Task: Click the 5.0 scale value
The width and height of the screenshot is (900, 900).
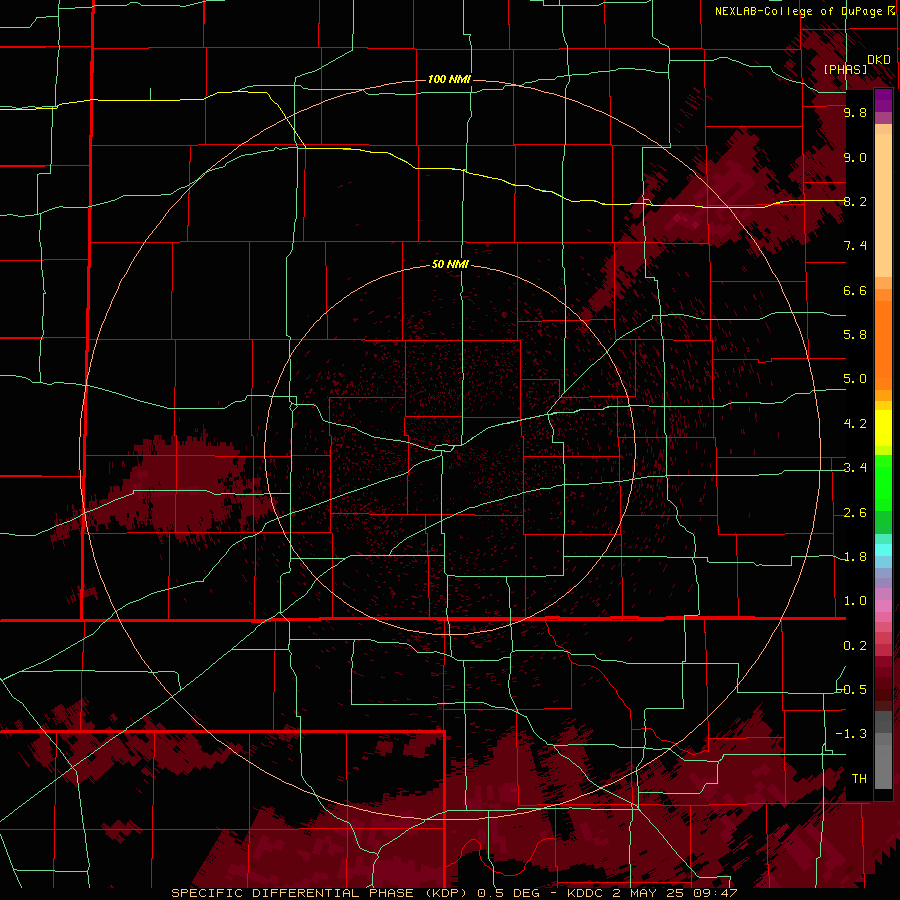Action: (x=855, y=379)
